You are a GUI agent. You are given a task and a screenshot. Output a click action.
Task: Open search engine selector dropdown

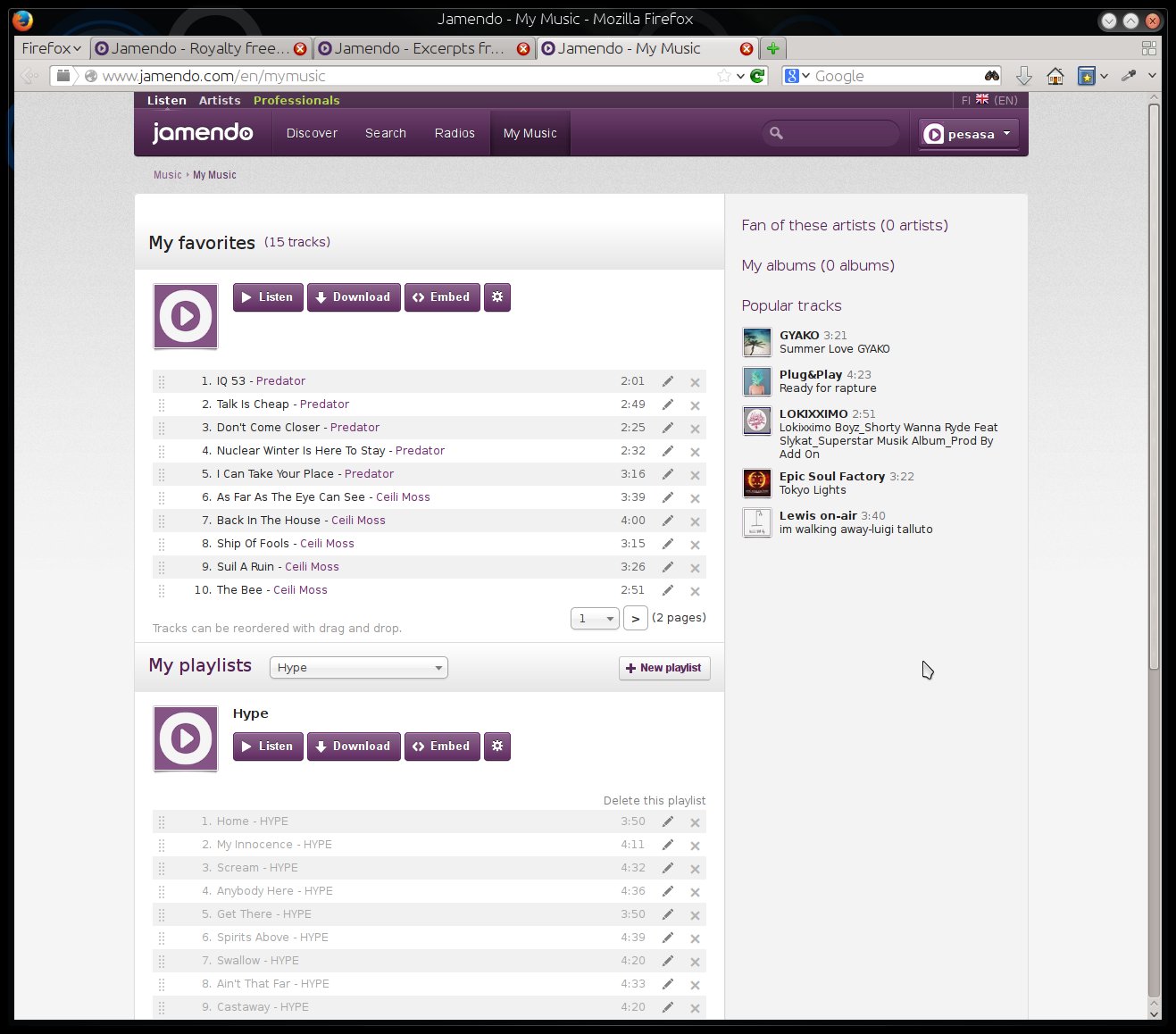coord(798,76)
